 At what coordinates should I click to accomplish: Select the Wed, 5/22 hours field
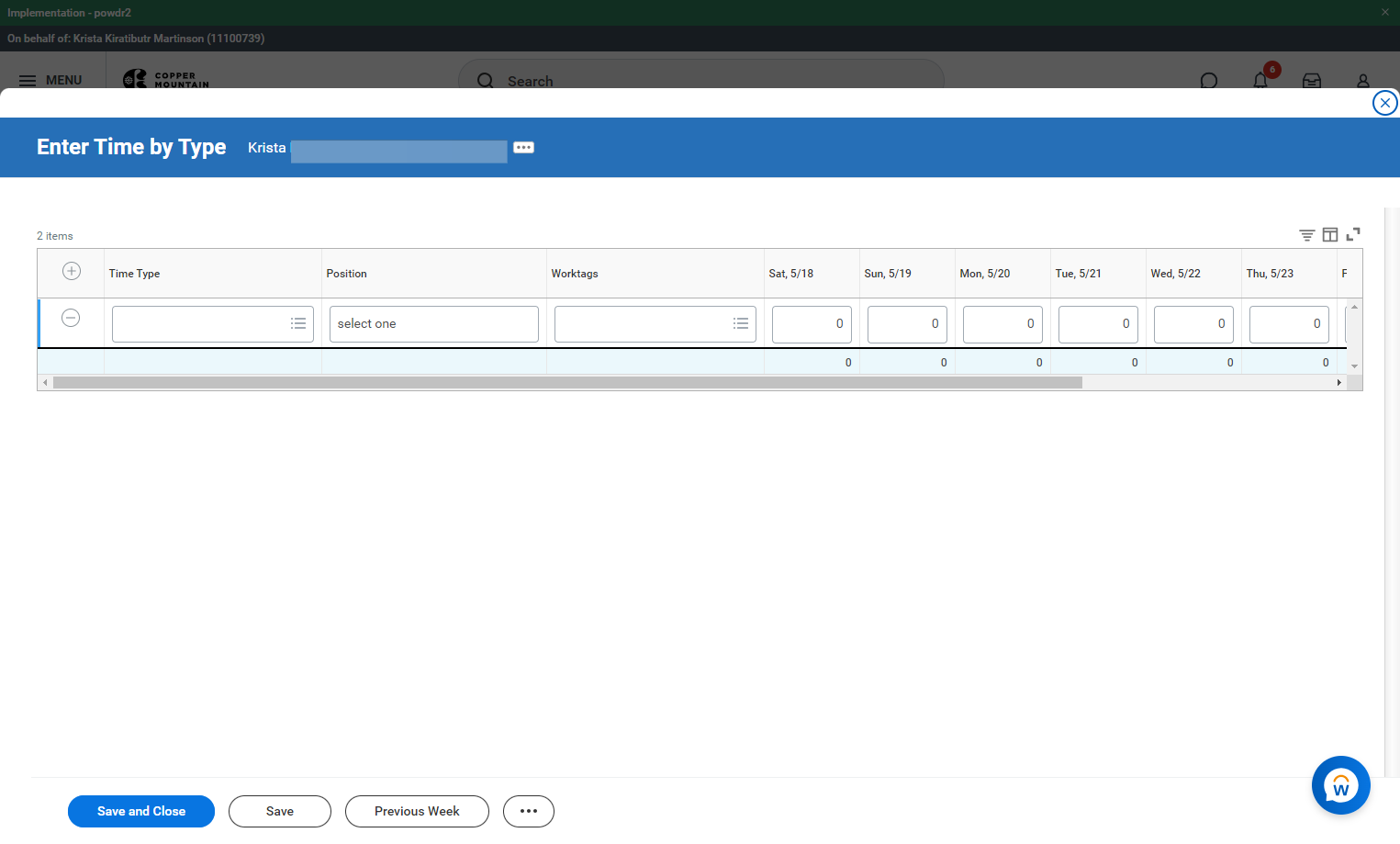[x=1193, y=324]
